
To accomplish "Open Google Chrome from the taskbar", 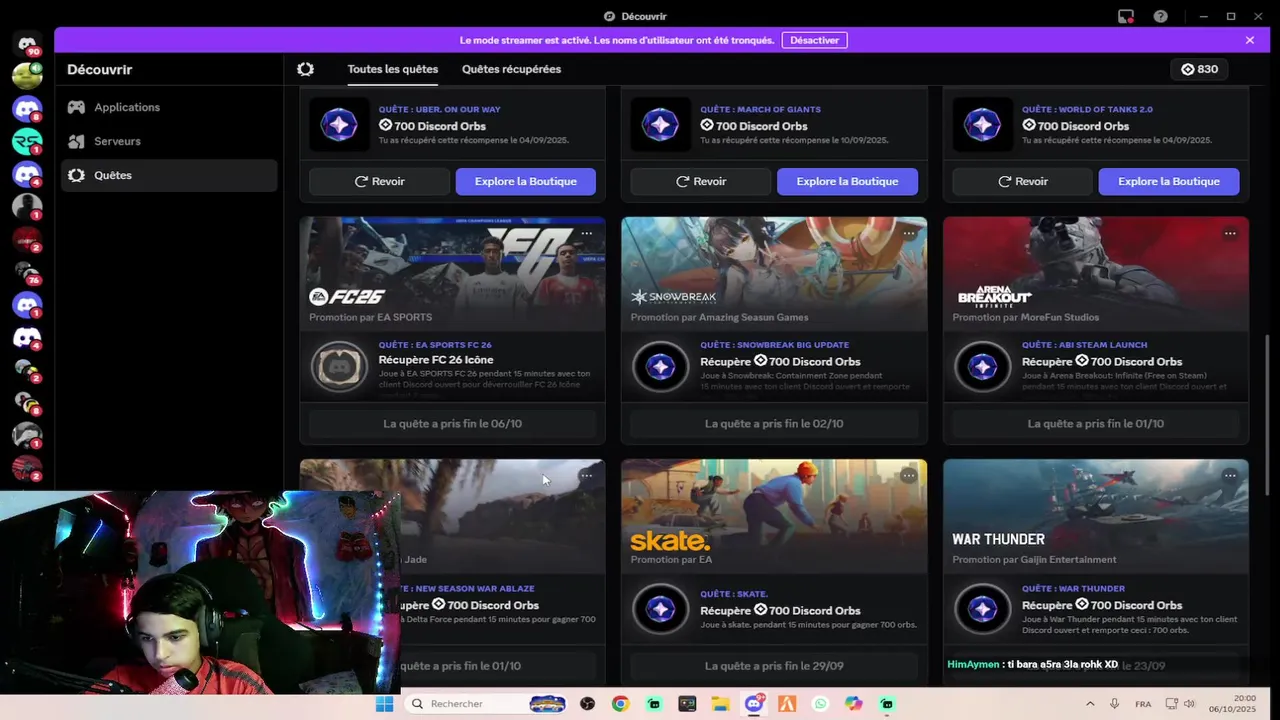I will click(x=620, y=704).
